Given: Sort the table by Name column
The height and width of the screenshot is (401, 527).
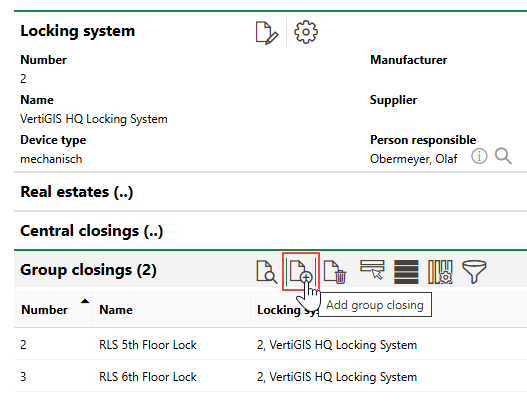Looking at the screenshot, I should [x=116, y=310].
